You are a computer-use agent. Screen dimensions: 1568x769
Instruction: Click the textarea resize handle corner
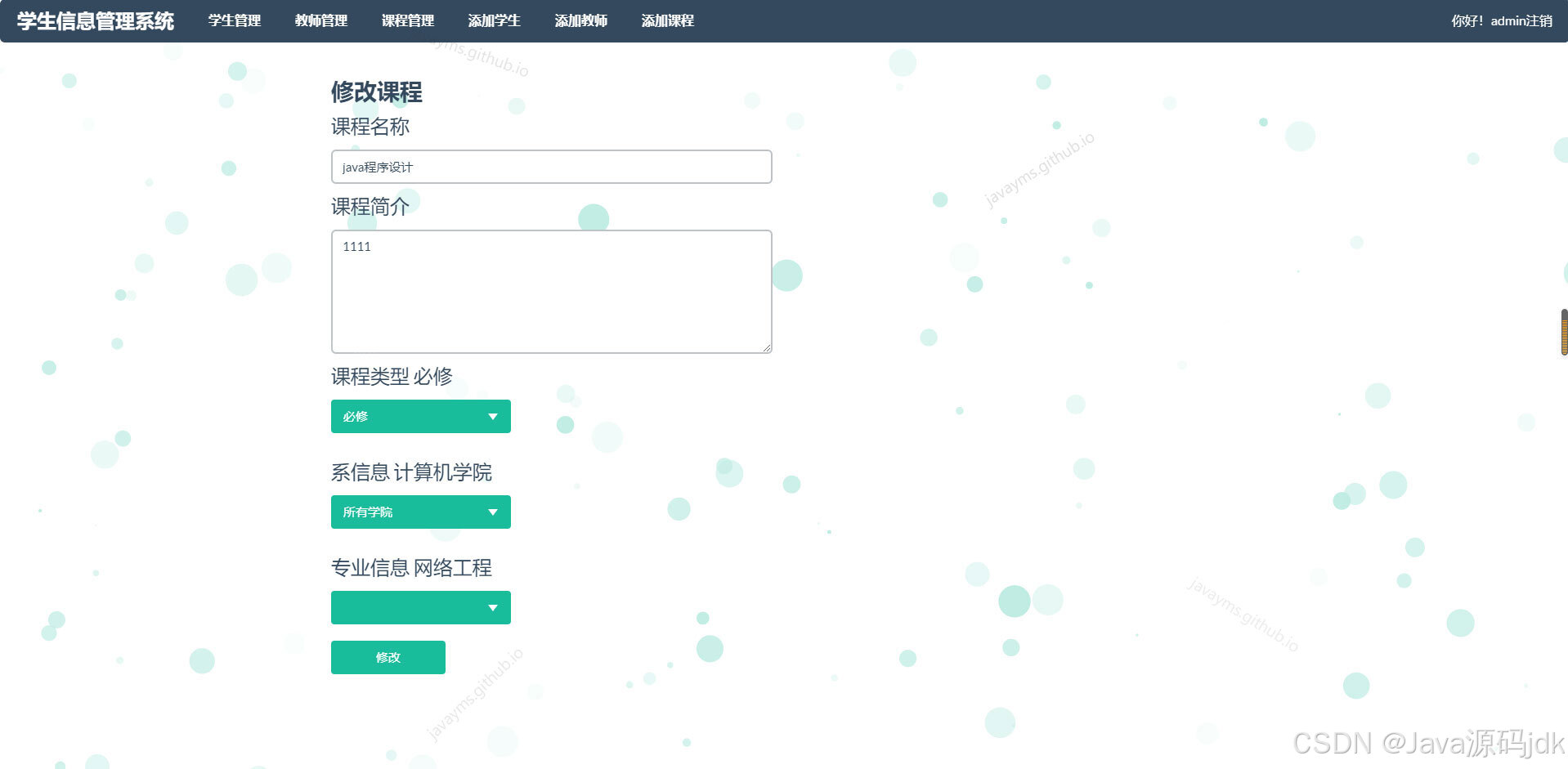click(767, 349)
